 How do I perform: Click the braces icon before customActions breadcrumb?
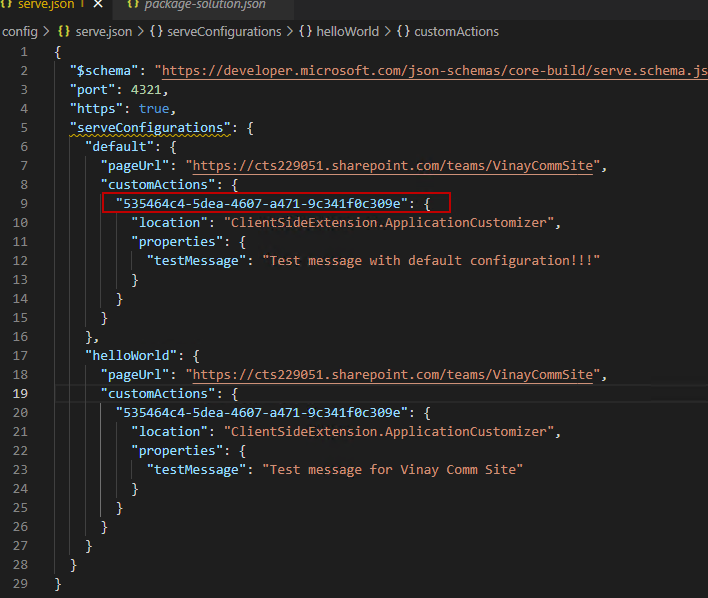pyautogui.click(x=403, y=32)
